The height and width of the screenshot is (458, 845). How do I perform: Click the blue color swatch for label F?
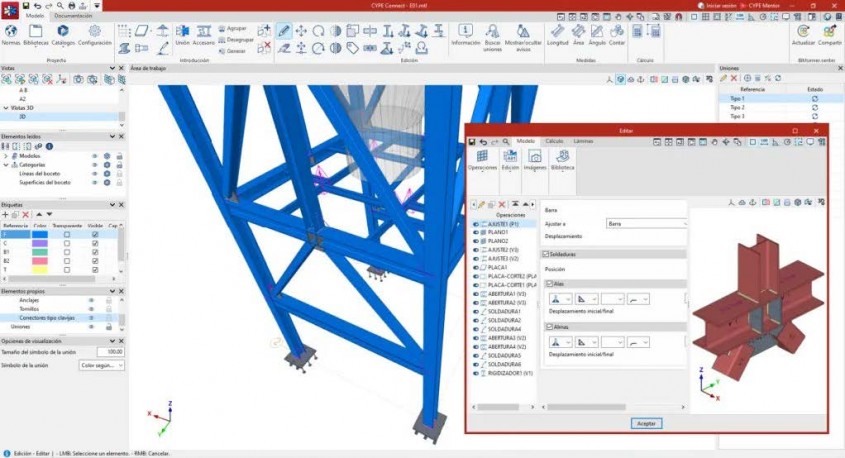(40, 234)
